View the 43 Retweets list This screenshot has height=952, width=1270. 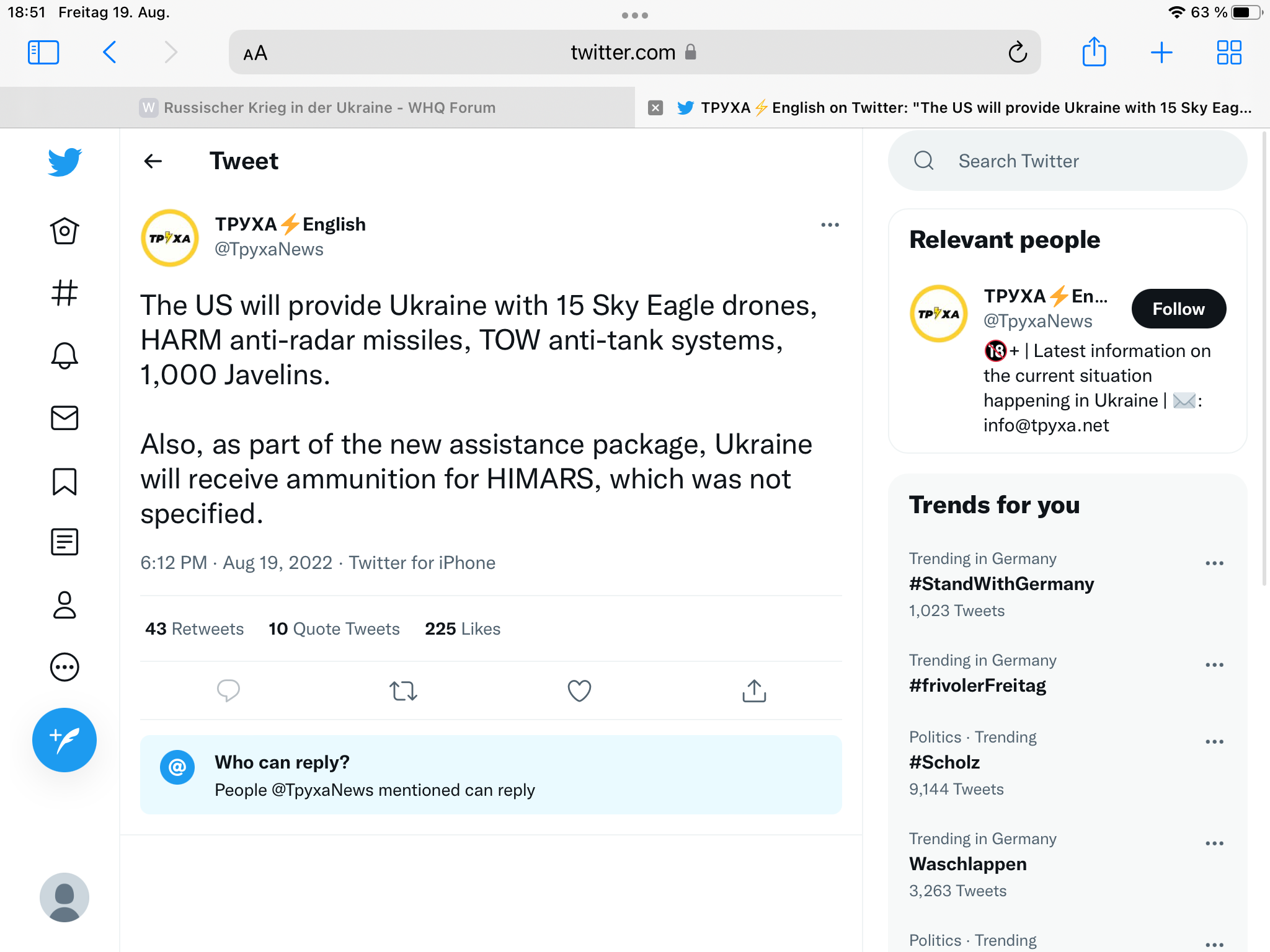pos(194,629)
